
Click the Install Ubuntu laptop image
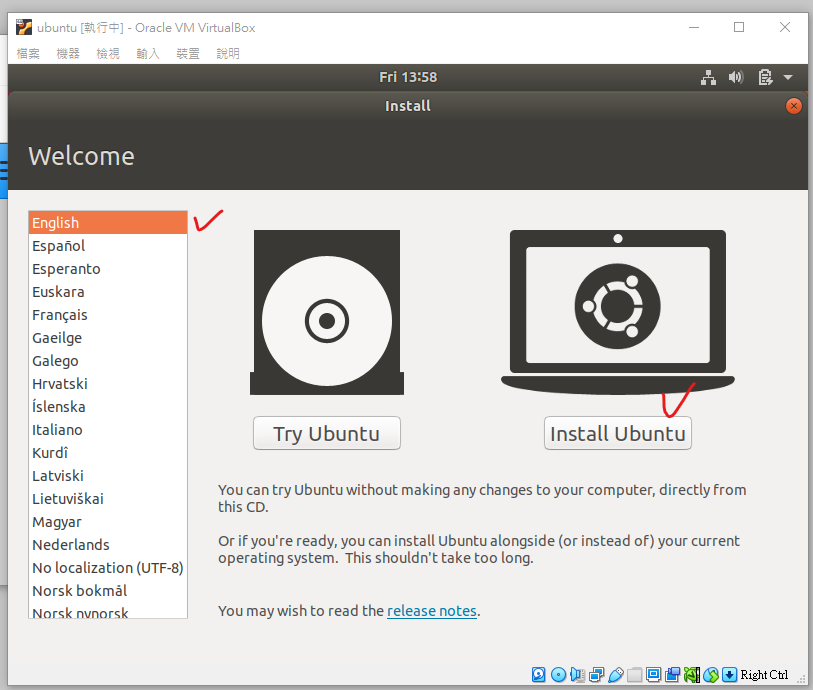(618, 313)
